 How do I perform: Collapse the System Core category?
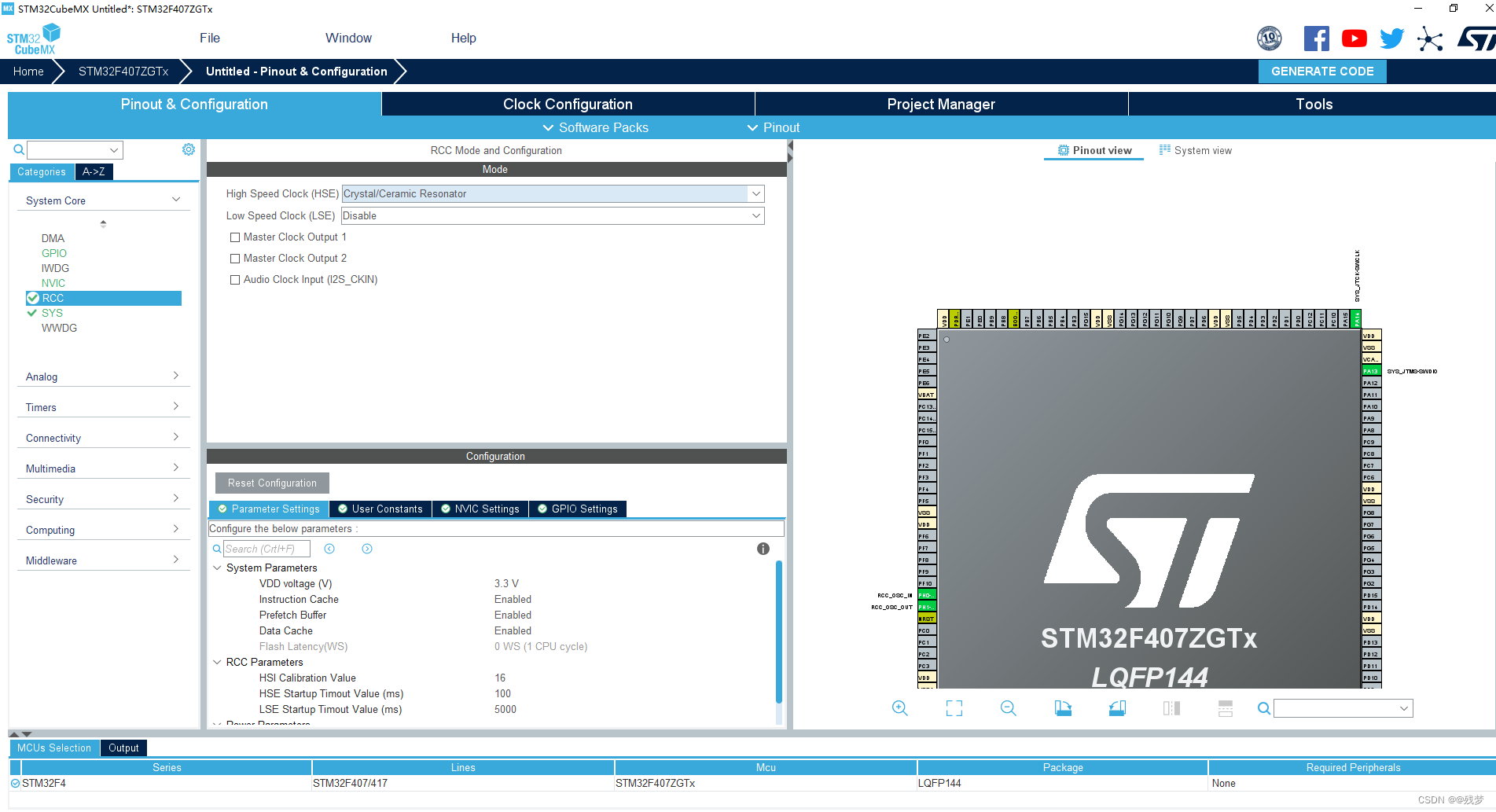176,200
